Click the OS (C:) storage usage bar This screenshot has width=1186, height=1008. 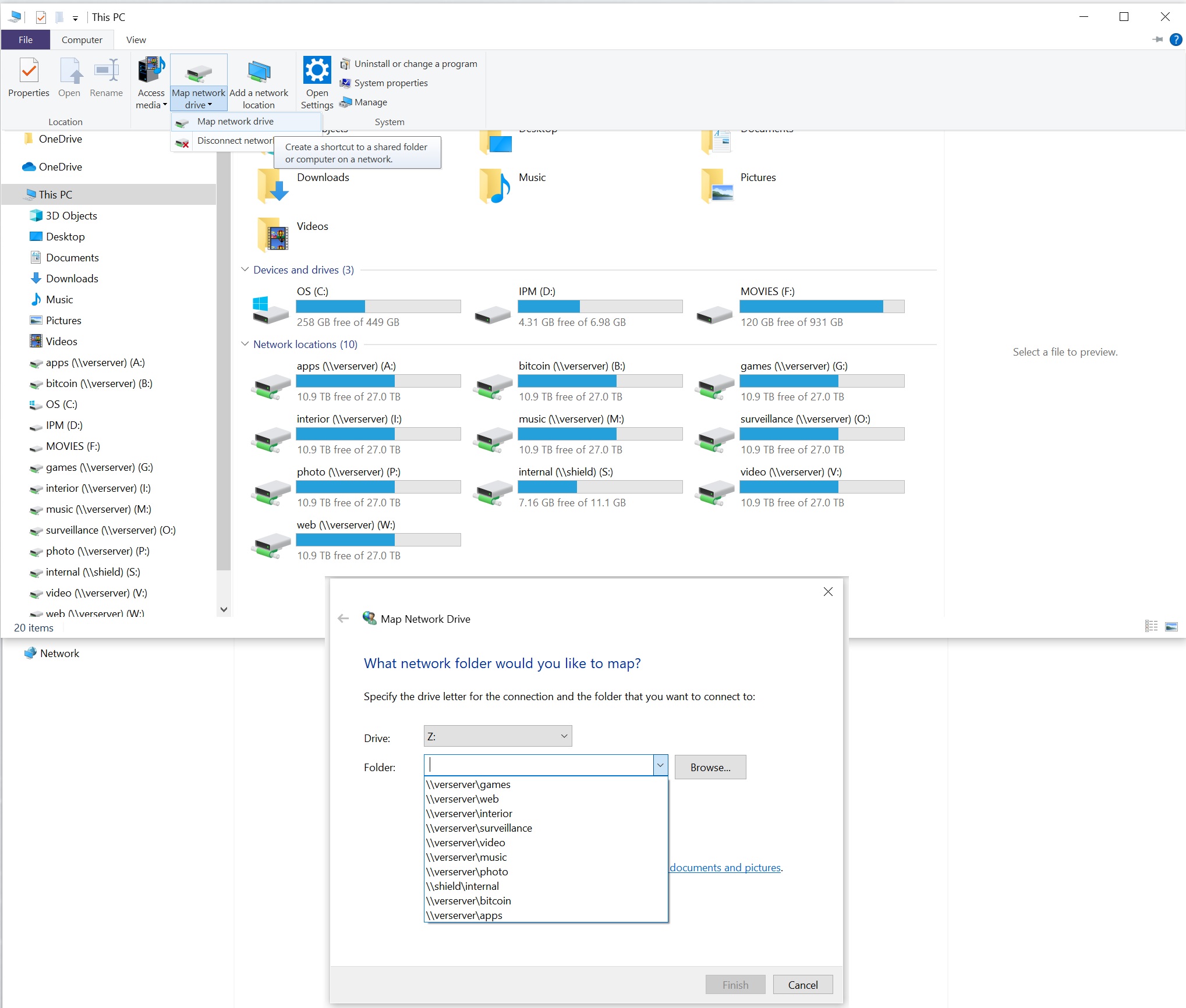coord(378,306)
